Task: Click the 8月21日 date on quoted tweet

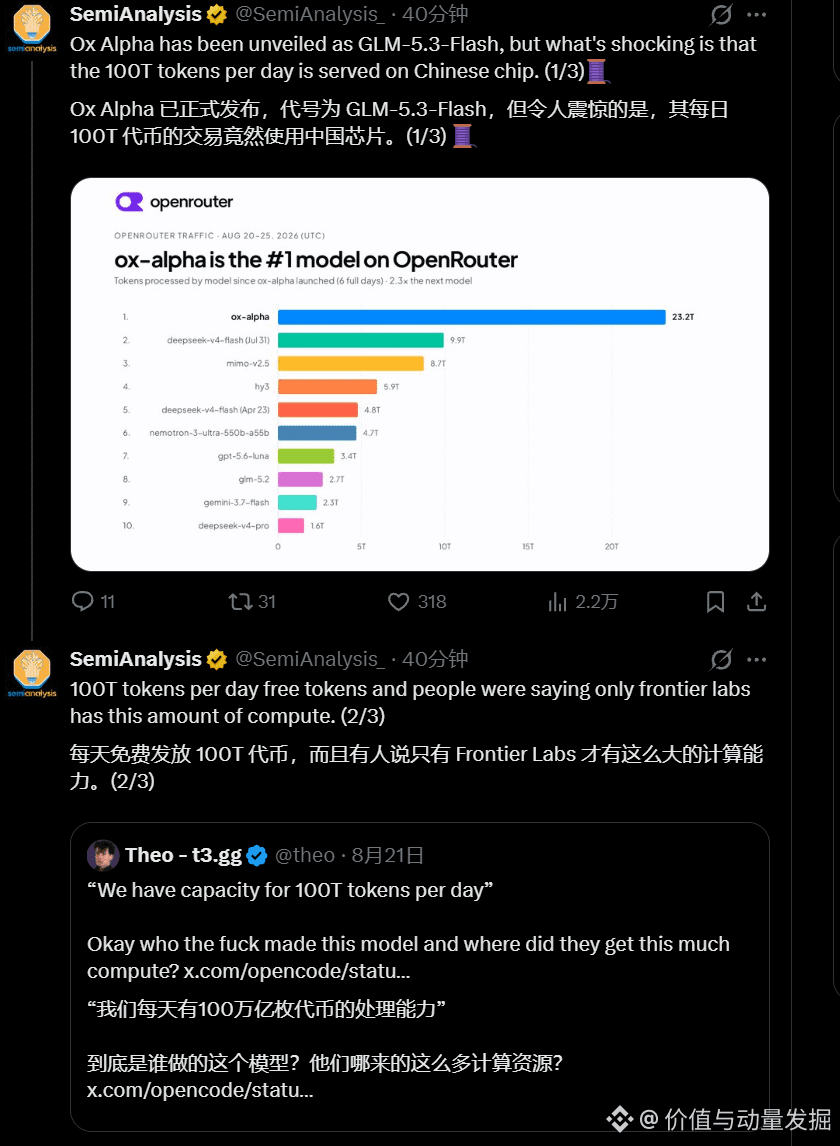Action: coord(387,855)
